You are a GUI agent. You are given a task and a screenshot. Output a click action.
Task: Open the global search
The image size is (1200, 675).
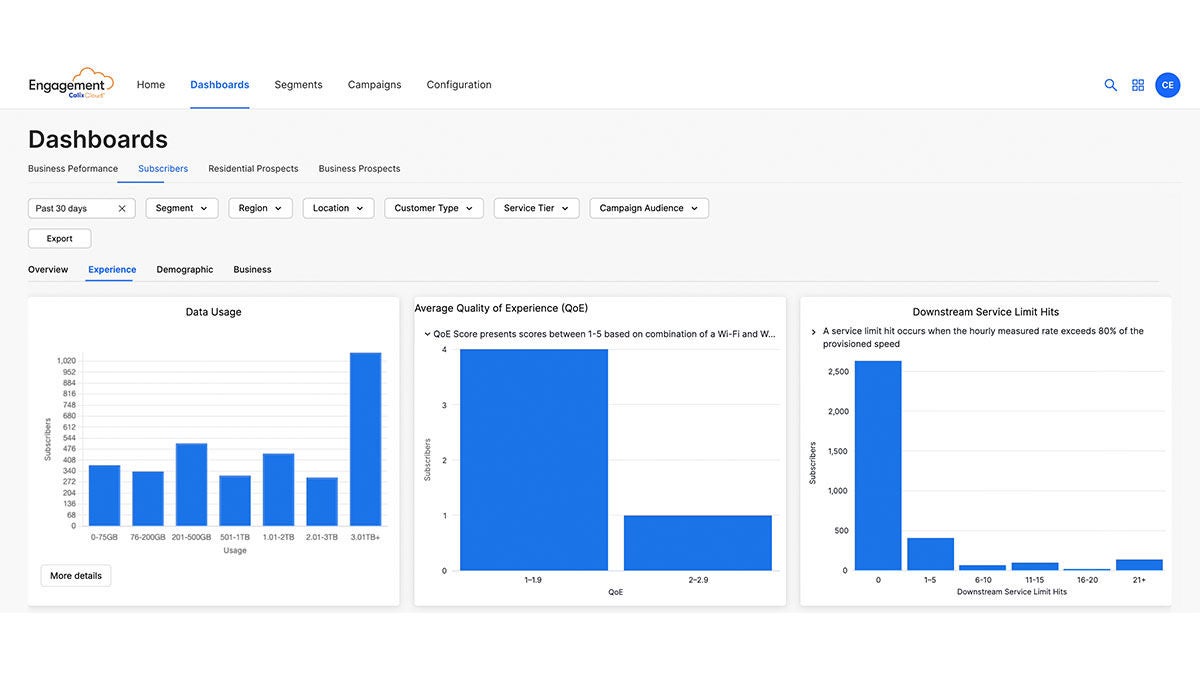1110,85
